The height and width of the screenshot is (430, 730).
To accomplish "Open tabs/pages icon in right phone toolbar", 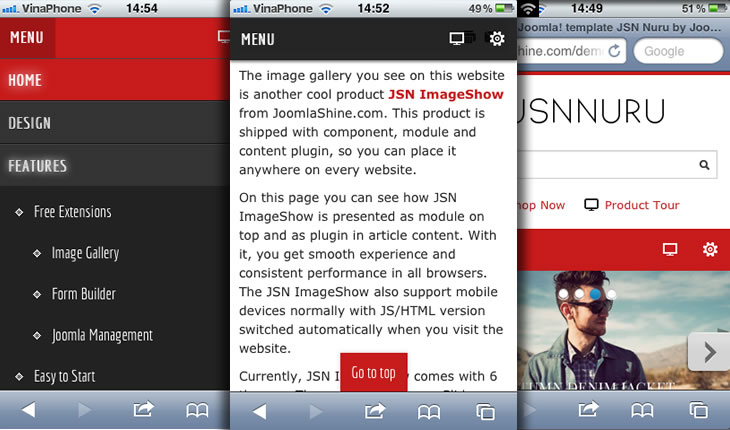I will click(699, 410).
